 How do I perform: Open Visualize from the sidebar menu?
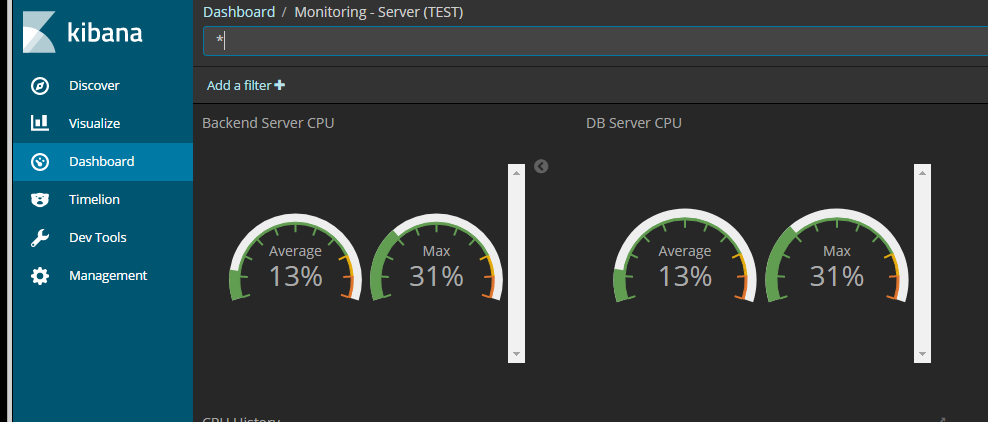click(103, 123)
